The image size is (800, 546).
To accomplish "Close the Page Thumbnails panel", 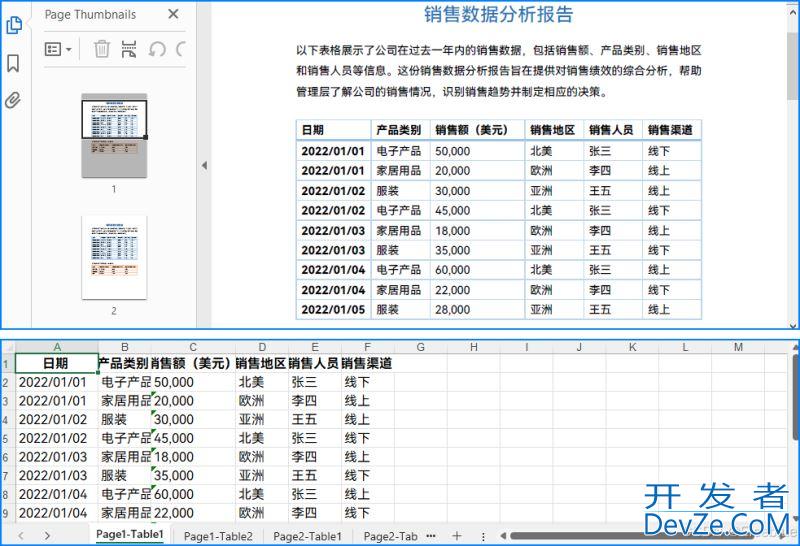I will (173, 14).
